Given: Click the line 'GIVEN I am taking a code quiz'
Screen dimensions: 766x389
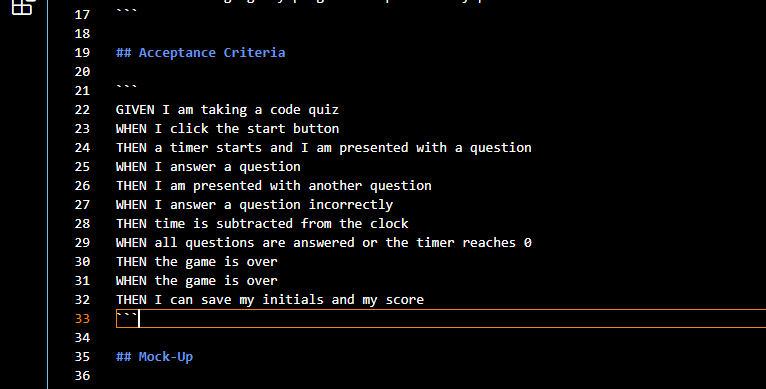Looking at the screenshot, I should 227,109.
